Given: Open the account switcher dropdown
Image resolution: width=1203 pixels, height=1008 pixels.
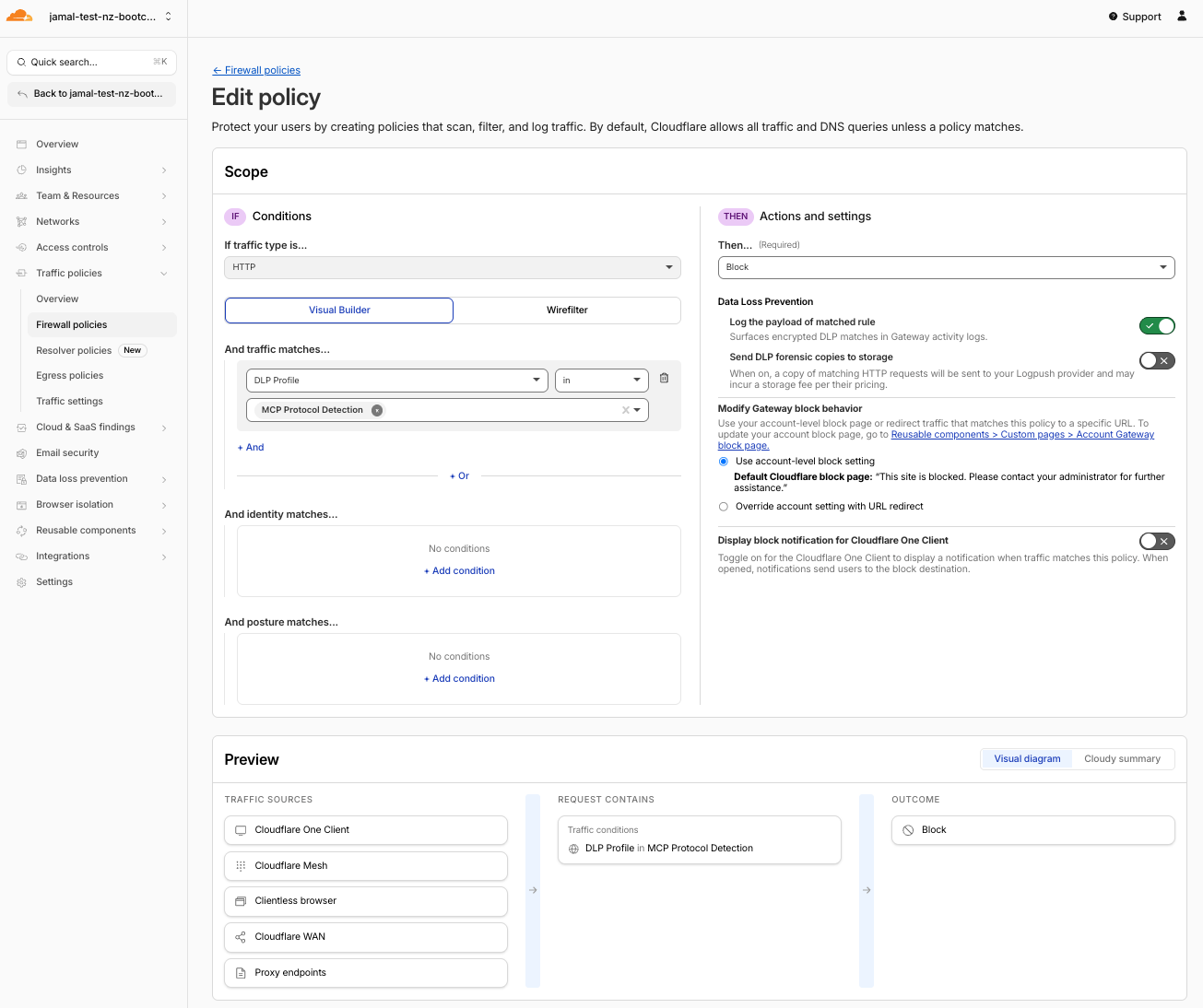Looking at the screenshot, I should tap(111, 17).
